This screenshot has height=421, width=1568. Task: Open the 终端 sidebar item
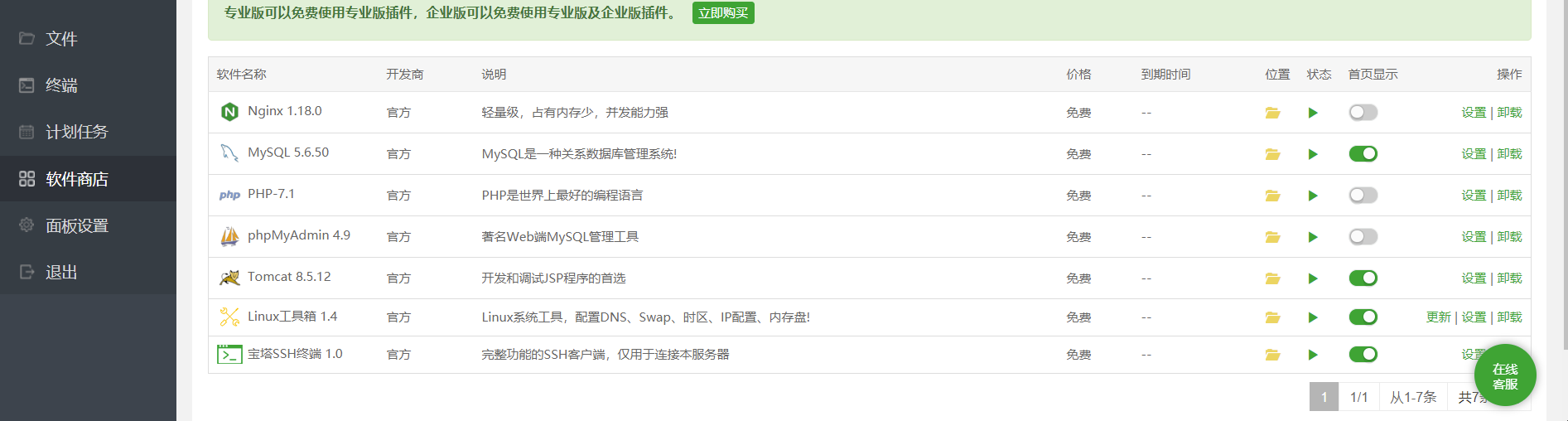pos(88,85)
